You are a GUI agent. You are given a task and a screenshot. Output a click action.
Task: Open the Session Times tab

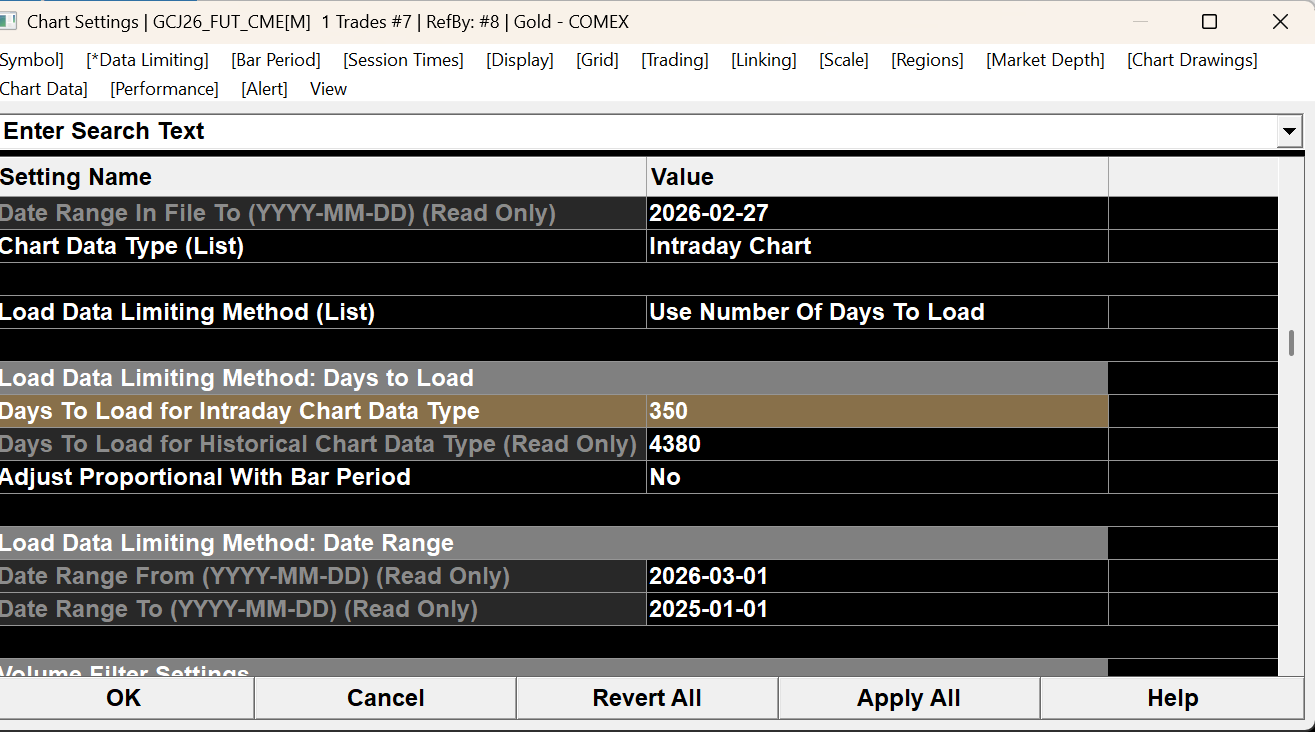point(403,60)
